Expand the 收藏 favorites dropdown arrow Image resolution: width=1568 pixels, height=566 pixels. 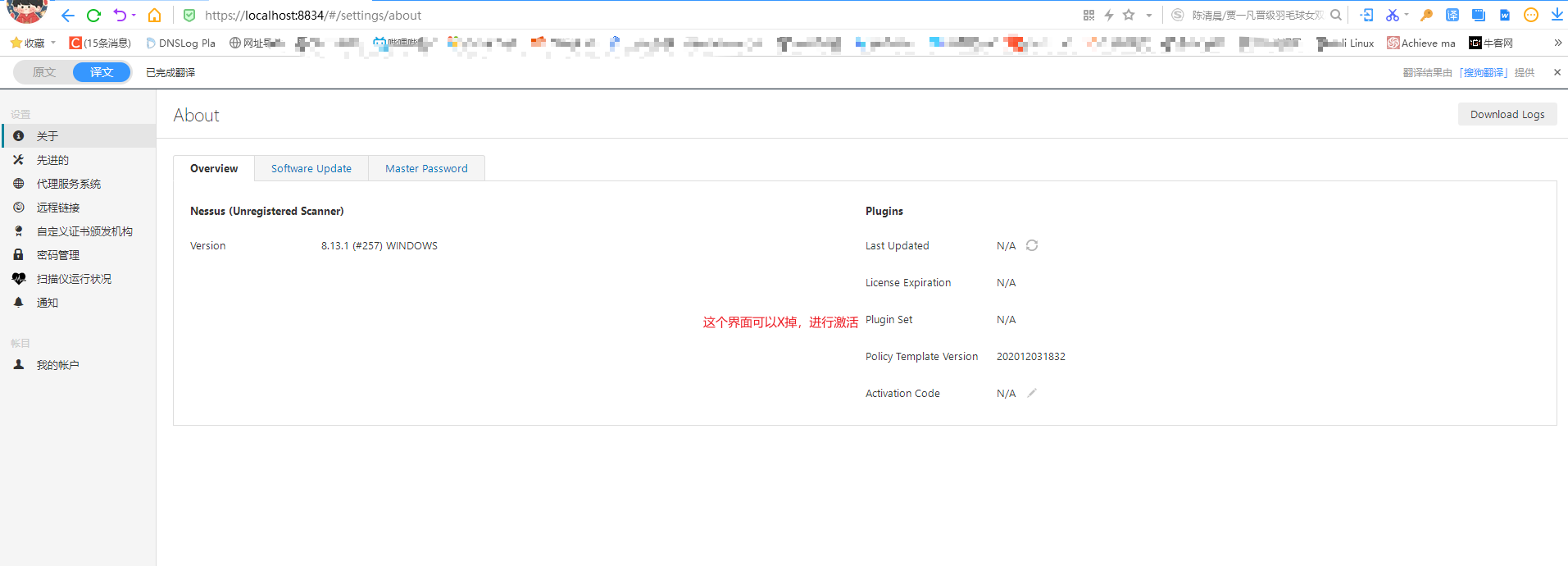53,43
